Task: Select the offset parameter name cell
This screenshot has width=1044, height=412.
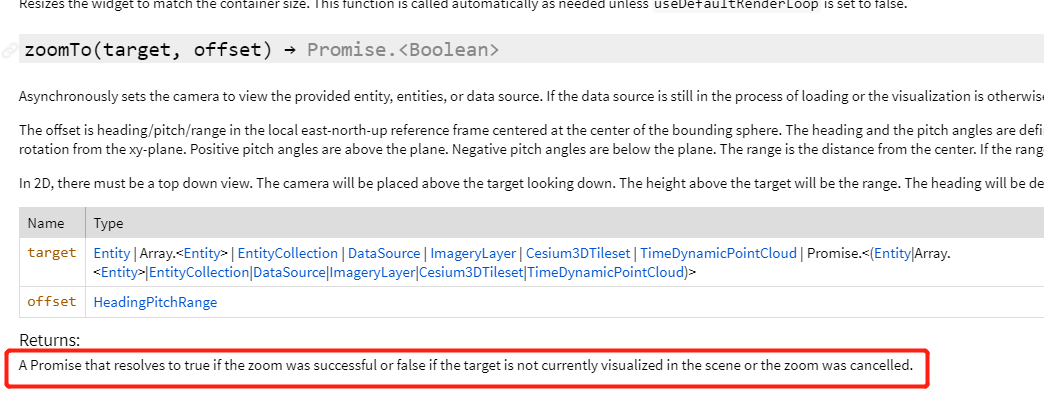Action: 51,301
